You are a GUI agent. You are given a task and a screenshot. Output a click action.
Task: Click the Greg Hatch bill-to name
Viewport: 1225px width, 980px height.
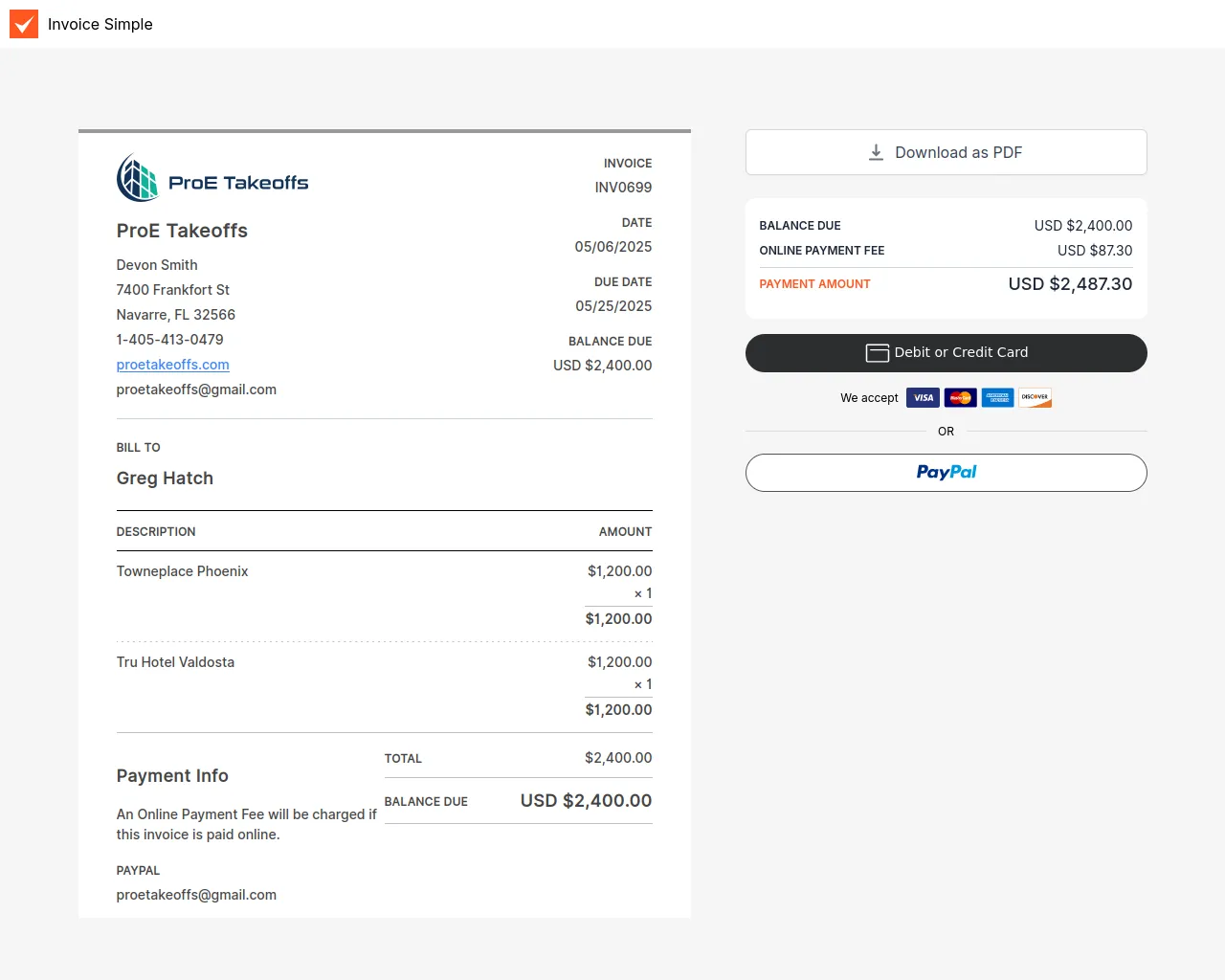coord(165,479)
